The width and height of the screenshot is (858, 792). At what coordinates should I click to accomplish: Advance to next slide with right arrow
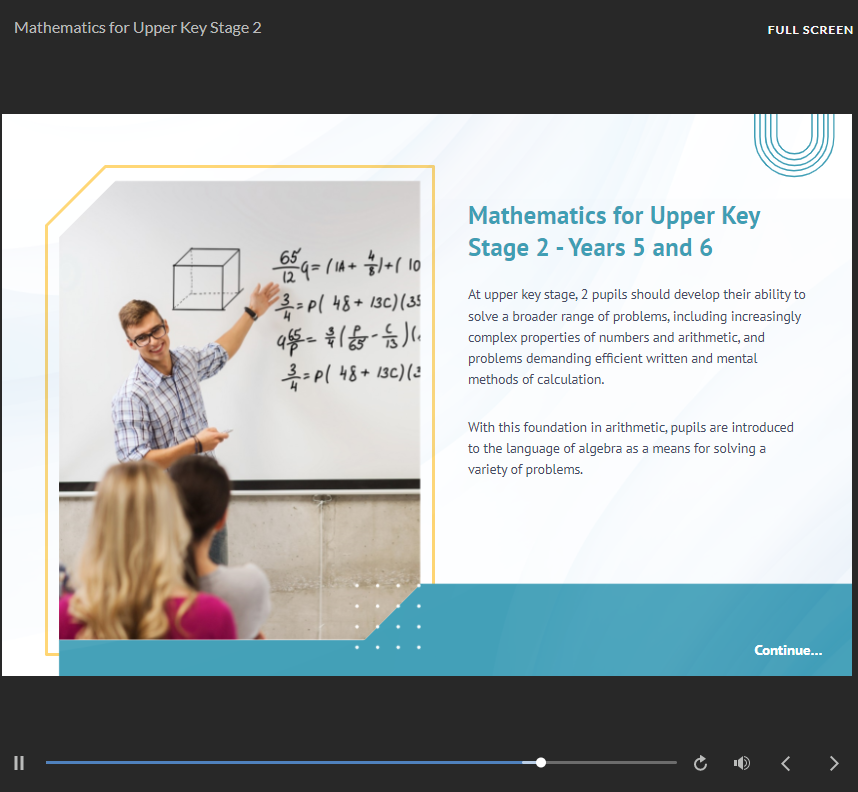tap(834, 763)
